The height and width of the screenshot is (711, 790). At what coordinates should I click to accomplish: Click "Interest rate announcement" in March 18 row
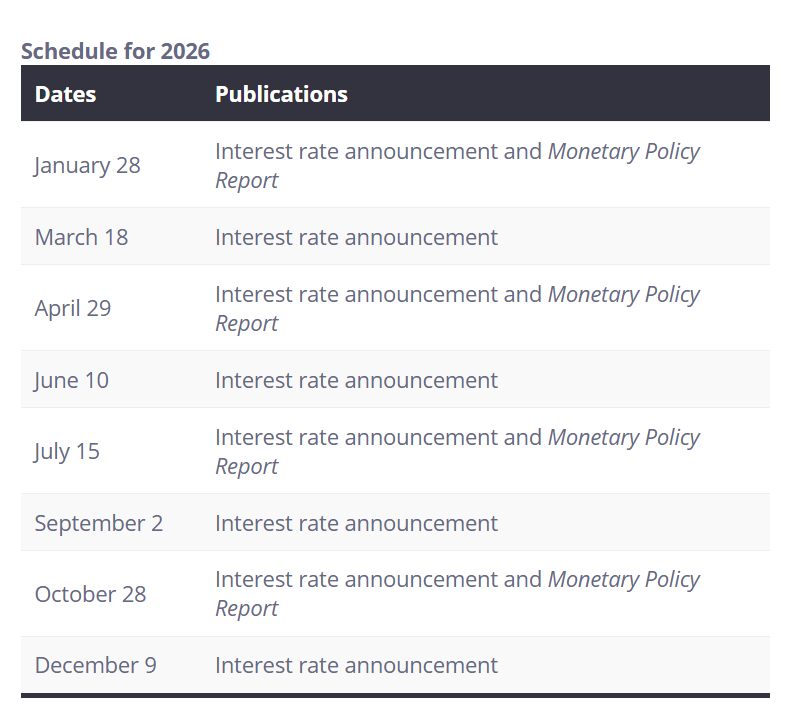pos(356,237)
